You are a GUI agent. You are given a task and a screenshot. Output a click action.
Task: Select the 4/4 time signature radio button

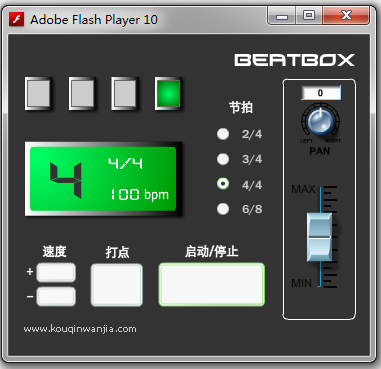coord(223,184)
